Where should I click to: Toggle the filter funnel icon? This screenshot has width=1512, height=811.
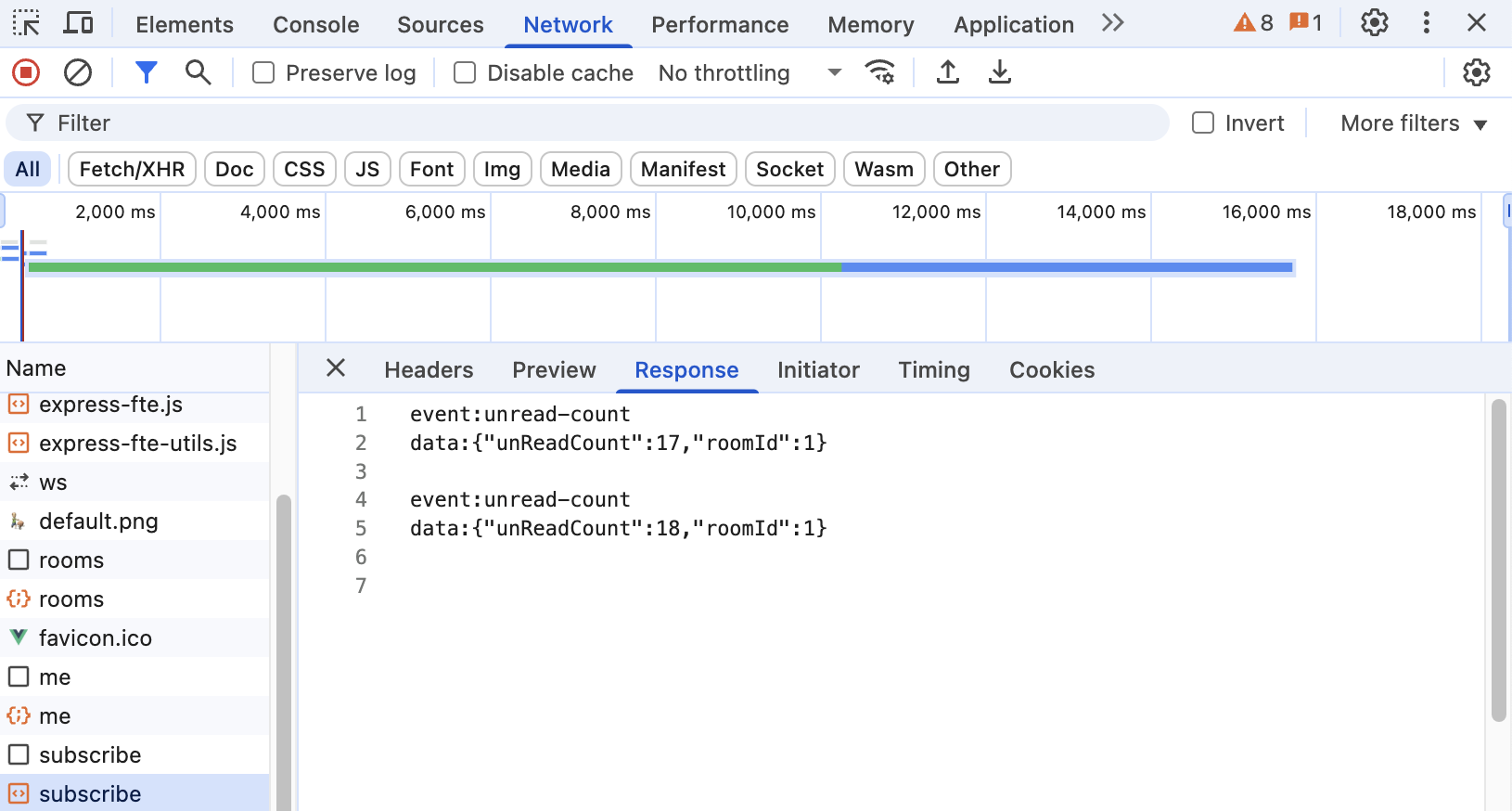pyautogui.click(x=146, y=72)
